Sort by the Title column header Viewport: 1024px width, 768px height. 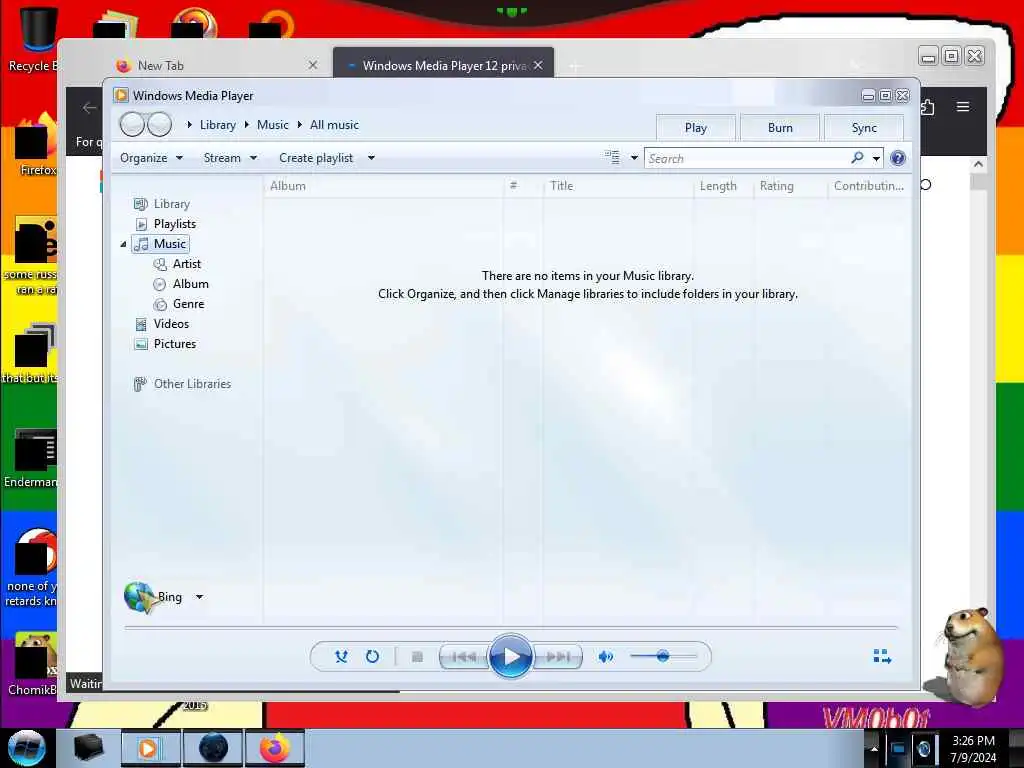[x=618, y=186]
